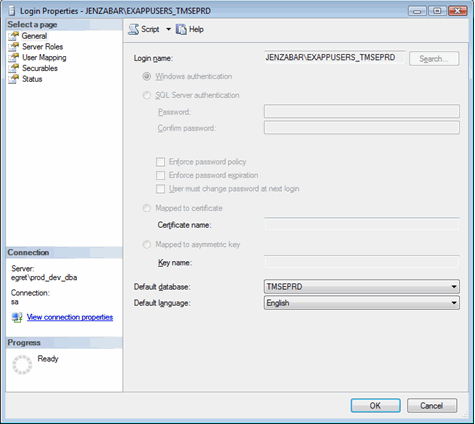
Task: Check the Enforce password policy checkbox
Action: coord(161,162)
